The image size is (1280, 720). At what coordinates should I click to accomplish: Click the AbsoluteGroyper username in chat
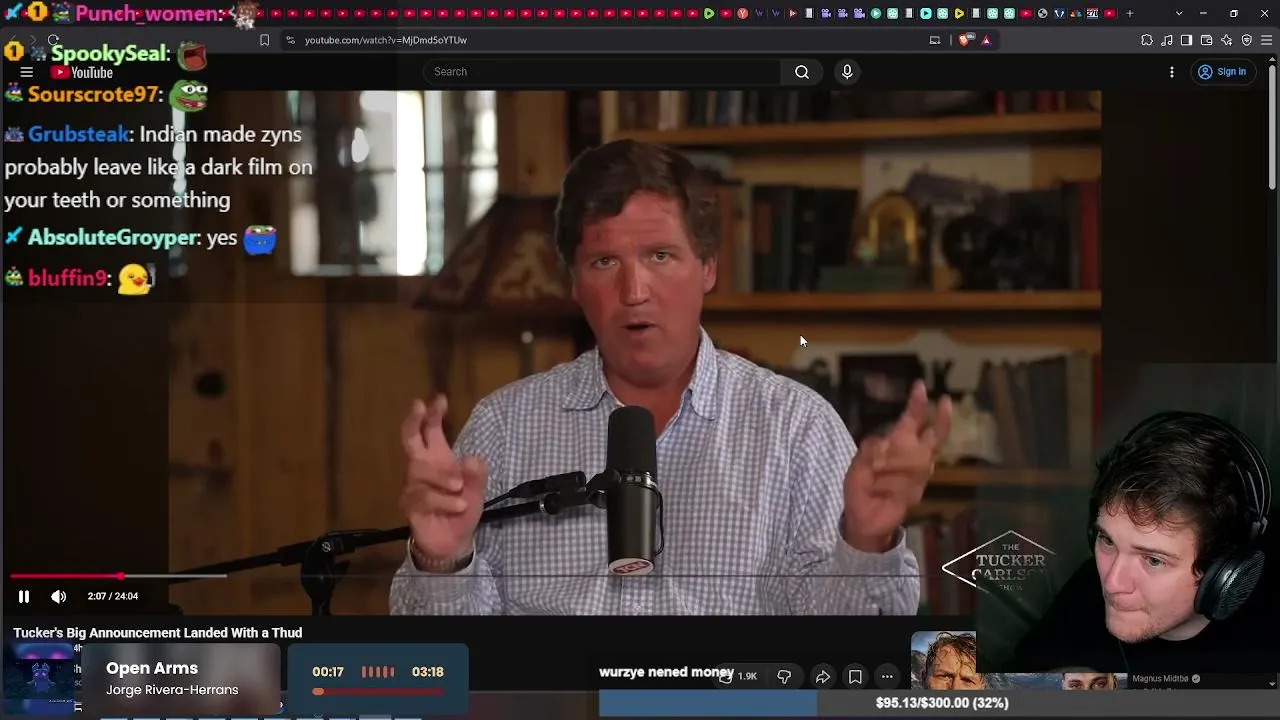point(113,238)
